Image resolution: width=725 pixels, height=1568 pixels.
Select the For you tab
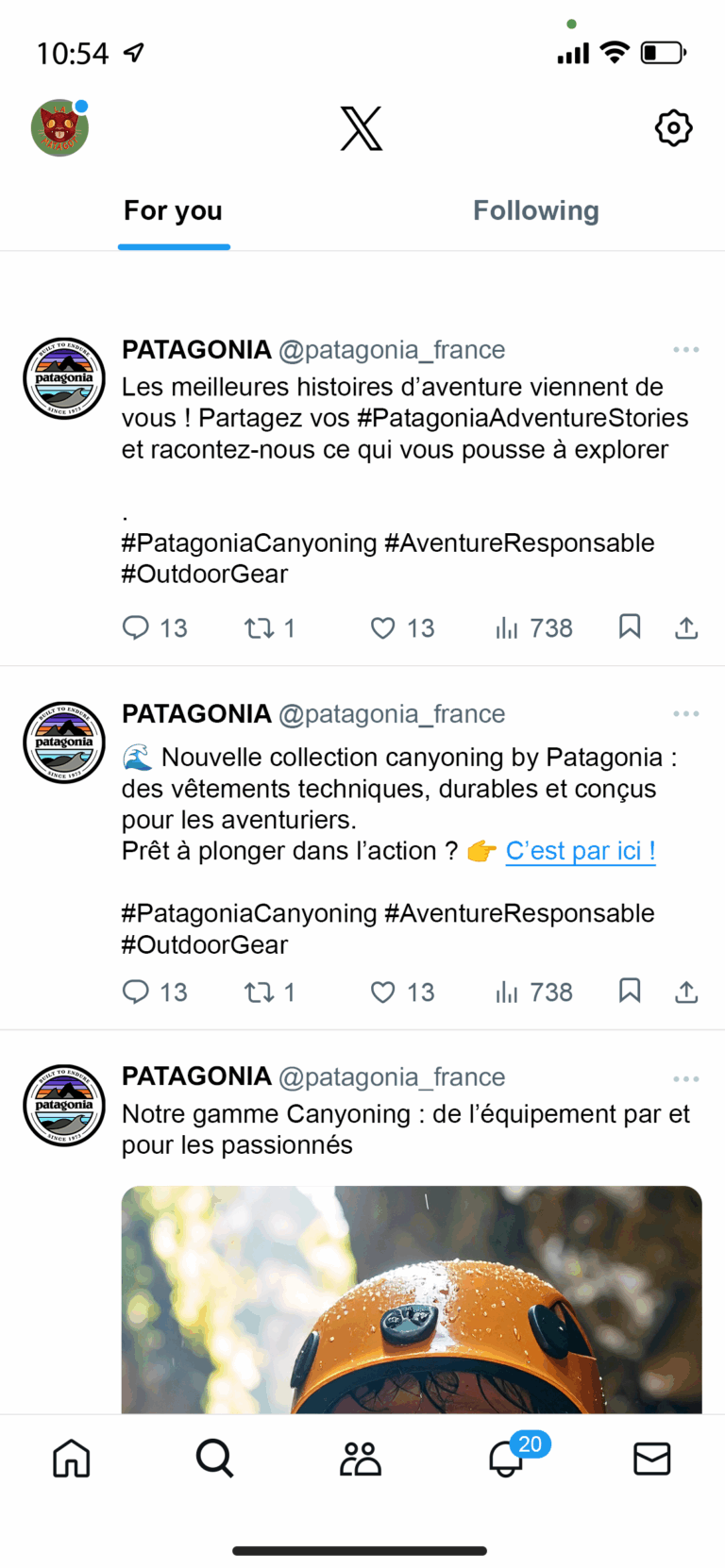(x=173, y=211)
